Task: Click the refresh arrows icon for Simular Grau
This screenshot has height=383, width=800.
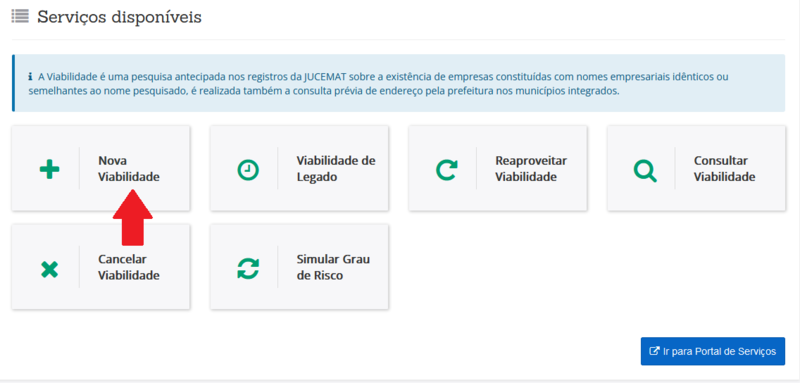Action: (248, 268)
